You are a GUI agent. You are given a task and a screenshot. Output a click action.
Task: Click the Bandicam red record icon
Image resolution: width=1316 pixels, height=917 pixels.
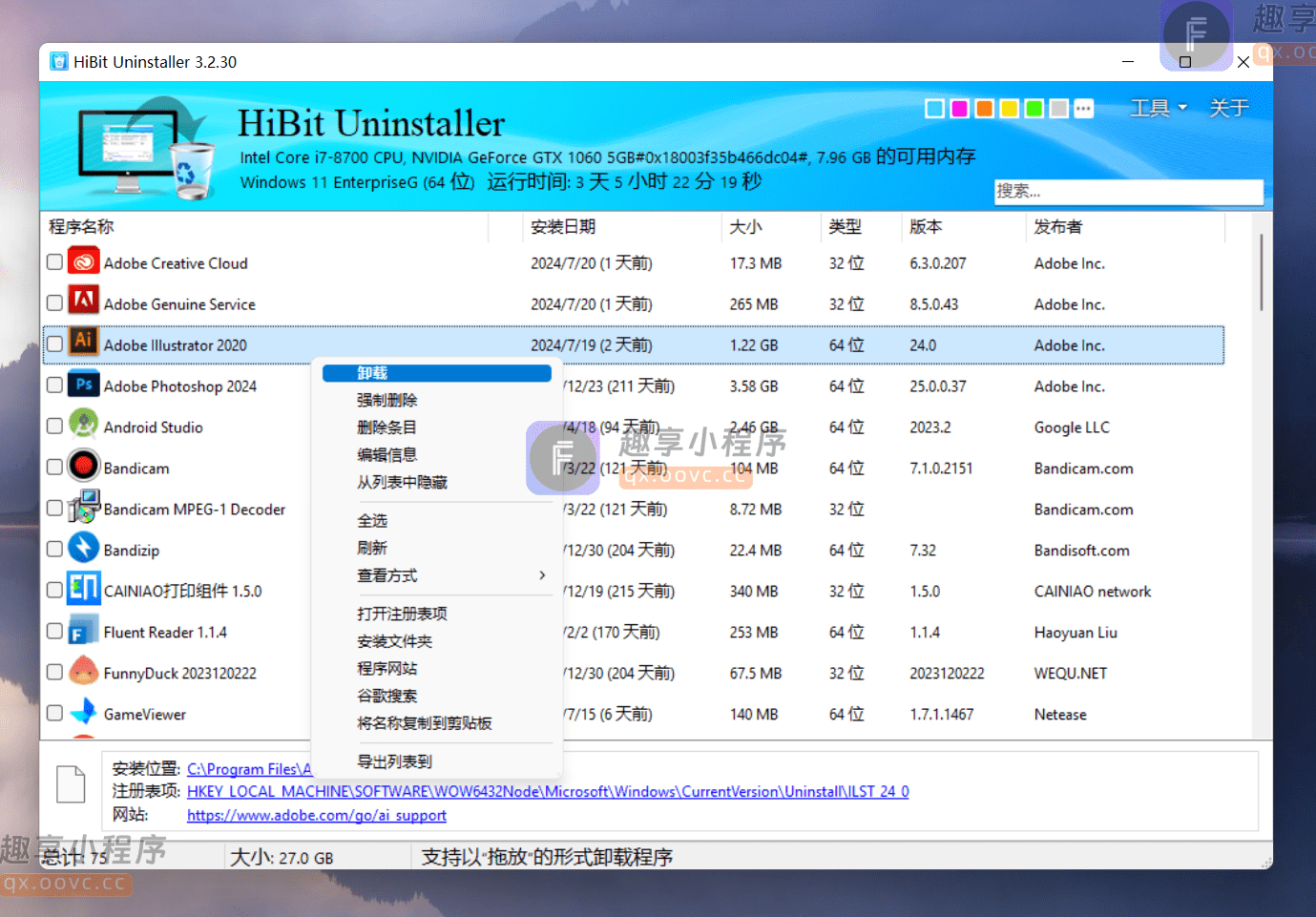point(84,467)
